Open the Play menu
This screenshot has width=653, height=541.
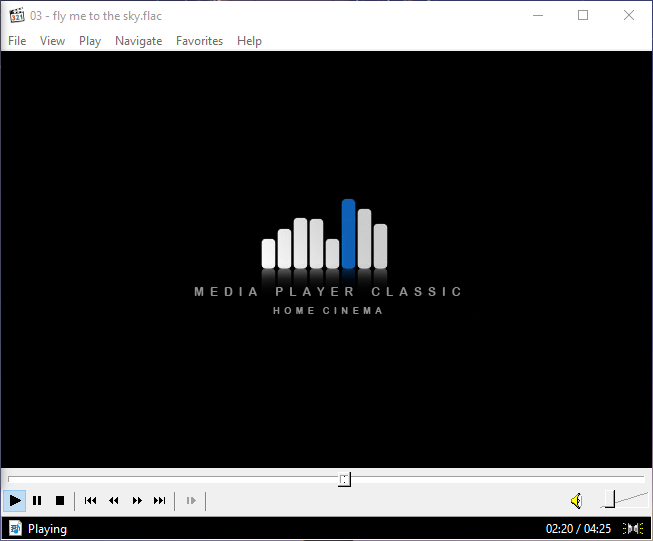point(90,41)
